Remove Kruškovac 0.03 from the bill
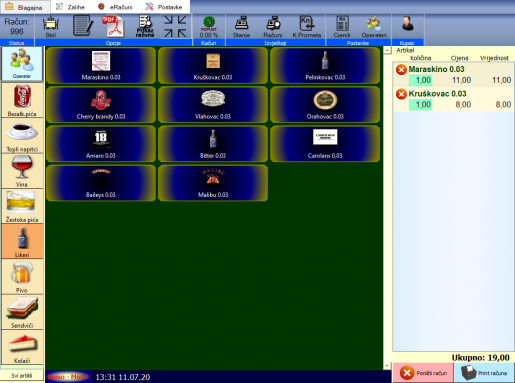 401,94
